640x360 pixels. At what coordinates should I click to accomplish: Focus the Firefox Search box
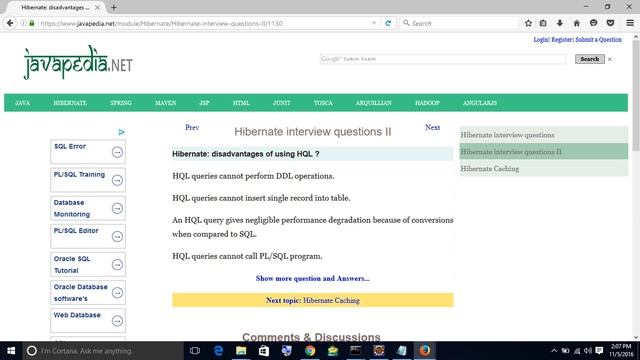460,23
